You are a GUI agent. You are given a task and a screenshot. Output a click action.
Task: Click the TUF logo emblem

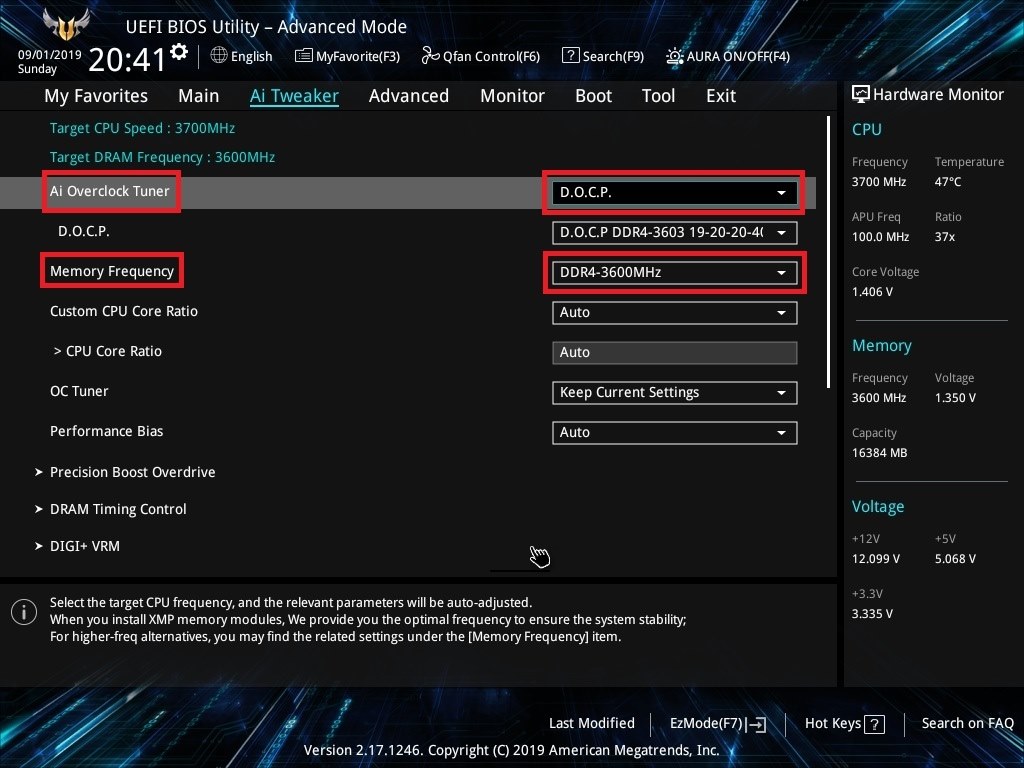tap(66, 25)
